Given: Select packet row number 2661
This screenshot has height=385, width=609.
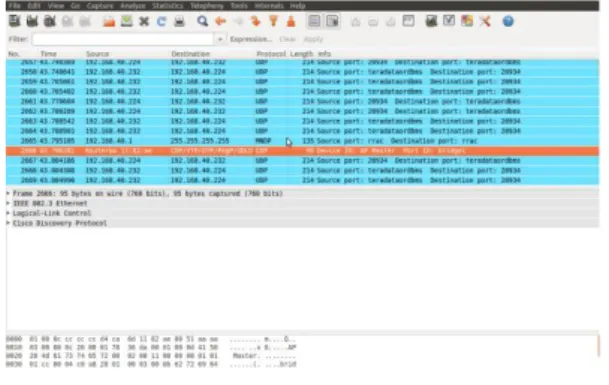Looking at the screenshot, I should point(303,101).
